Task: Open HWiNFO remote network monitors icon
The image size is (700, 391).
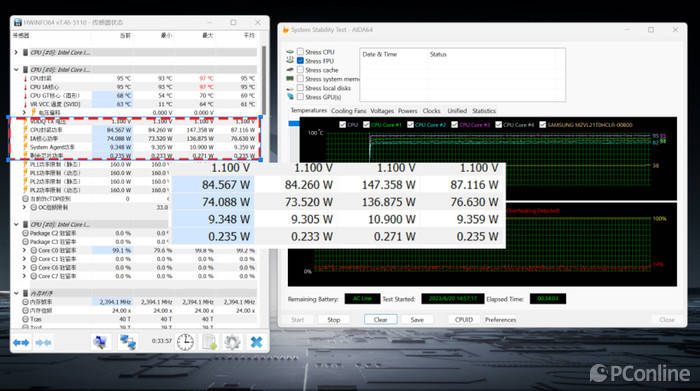Action: [x=128, y=342]
